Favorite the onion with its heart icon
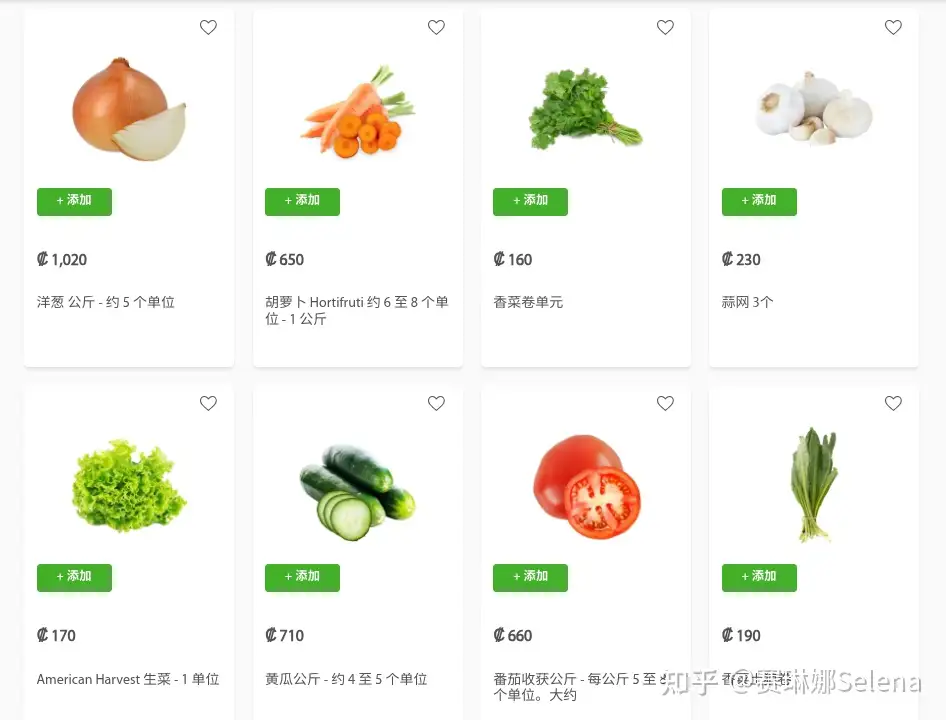The height and width of the screenshot is (720, 946). click(208, 28)
